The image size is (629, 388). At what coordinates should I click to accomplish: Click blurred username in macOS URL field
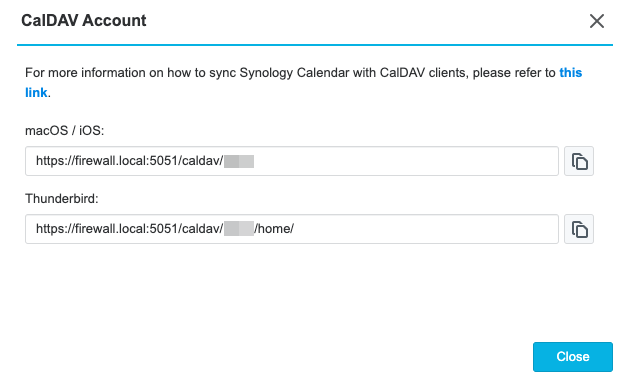(x=239, y=161)
